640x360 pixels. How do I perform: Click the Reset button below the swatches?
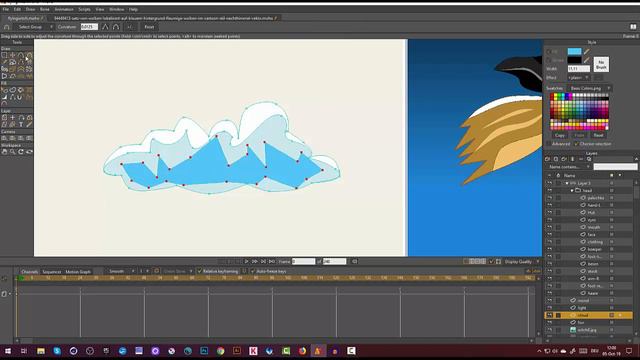coord(598,135)
